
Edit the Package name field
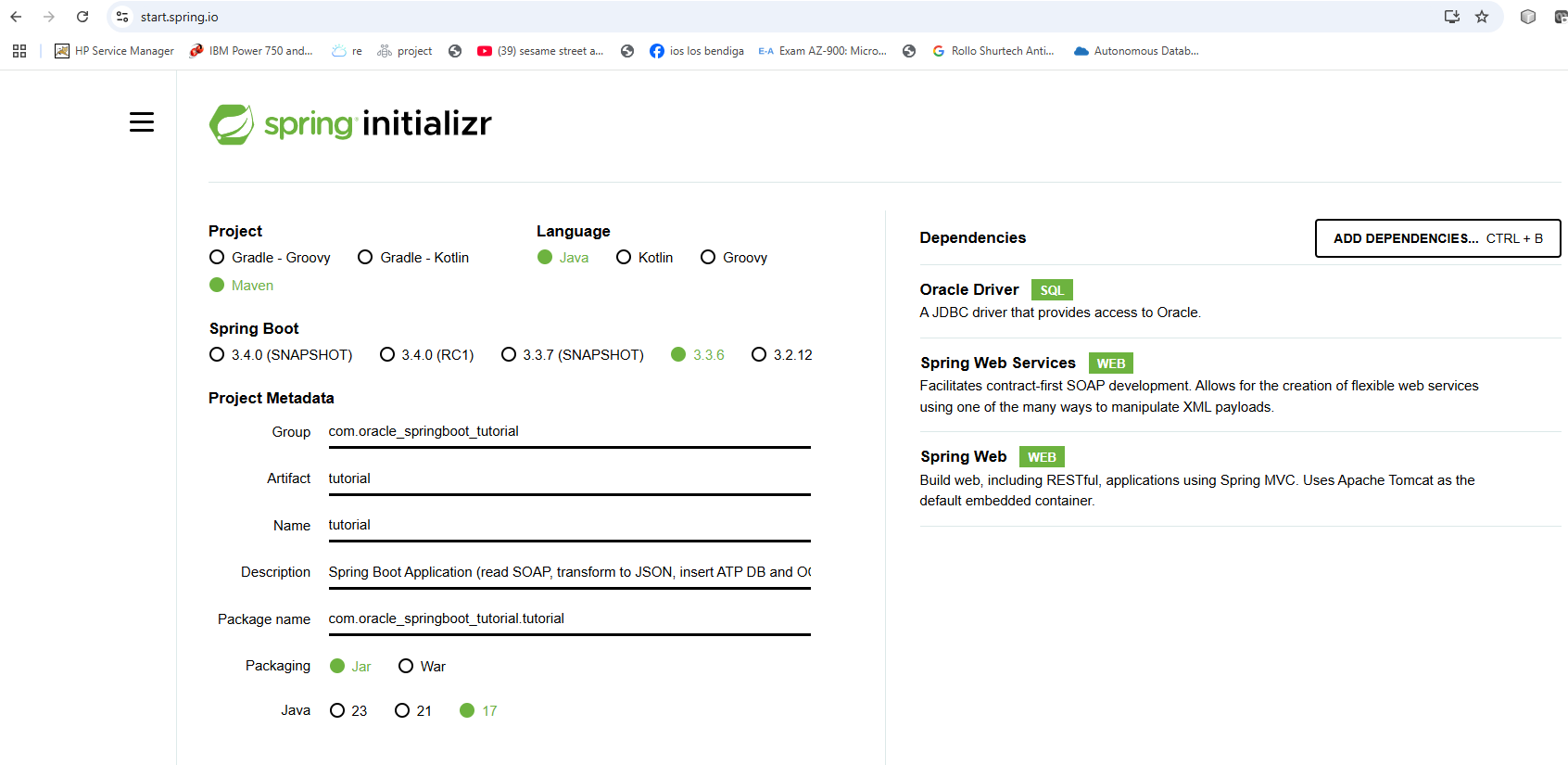pos(569,619)
